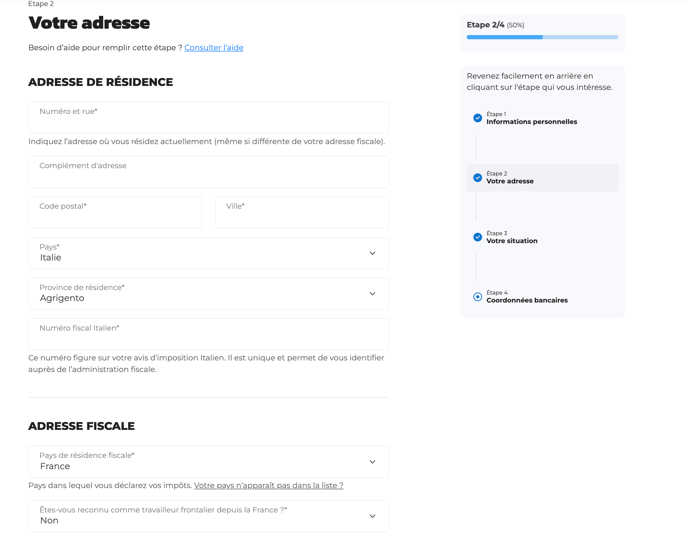Viewport: 688px width, 535px height.
Task: Open the Pays de résidence fiscale dropdown
Action: [x=208, y=462]
